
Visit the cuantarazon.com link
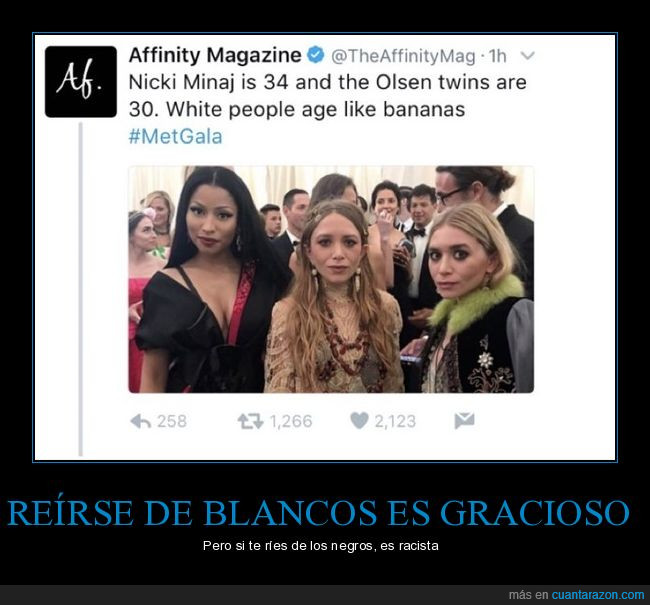click(x=598, y=595)
